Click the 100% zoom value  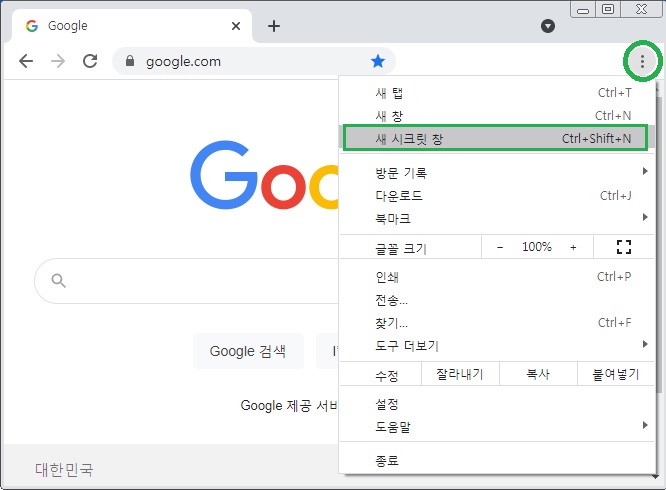[x=536, y=247]
